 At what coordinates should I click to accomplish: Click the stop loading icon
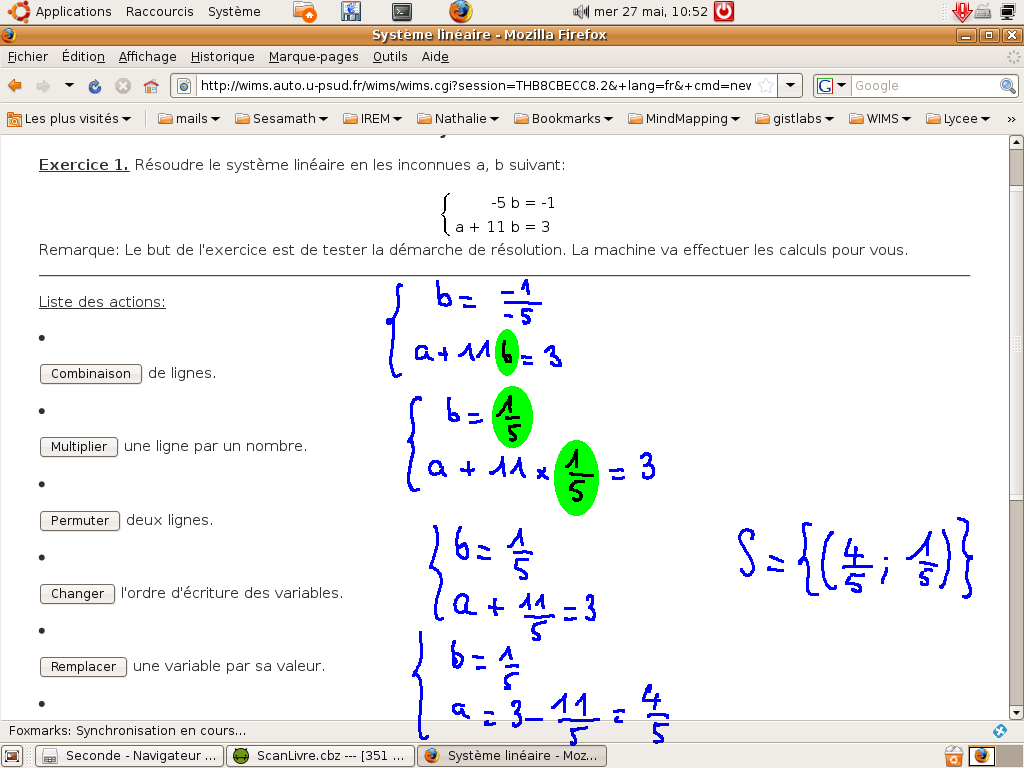pyautogui.click(x=123, y=86)
